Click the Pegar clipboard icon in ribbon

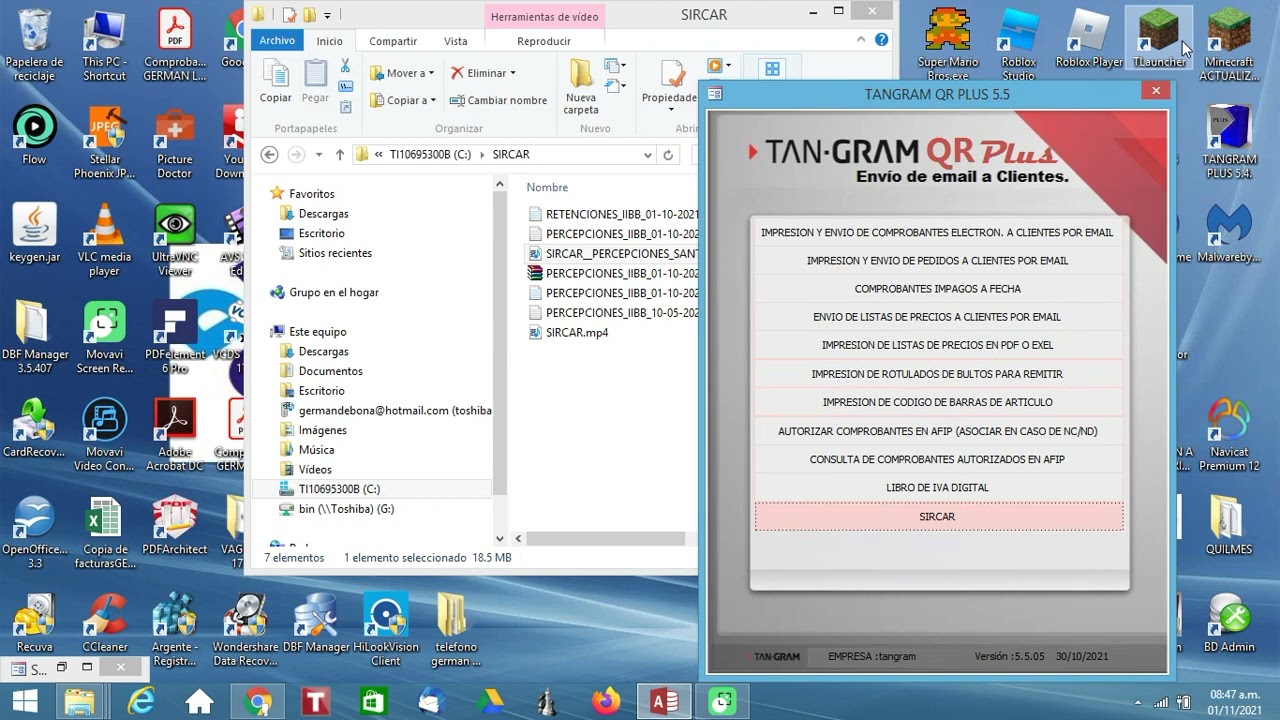(x=315, y=81)
